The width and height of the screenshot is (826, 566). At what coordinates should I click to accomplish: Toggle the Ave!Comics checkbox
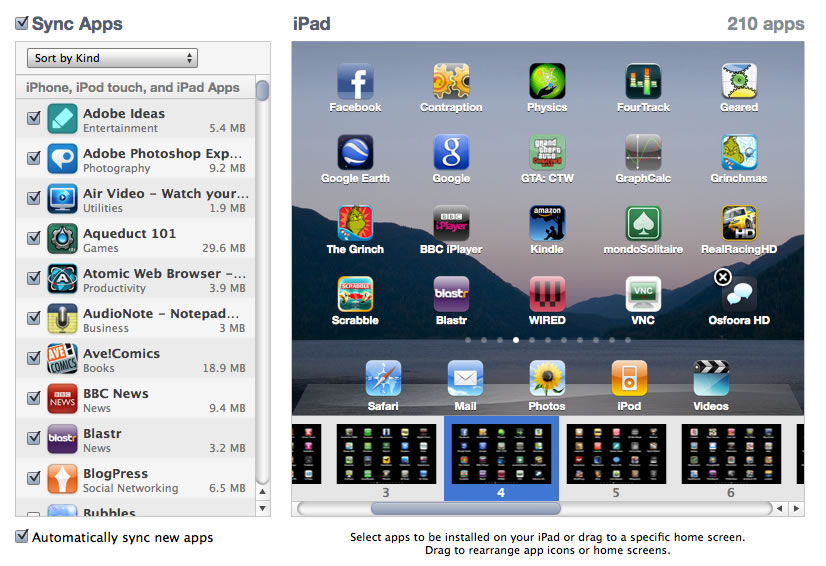pos(34,358)
